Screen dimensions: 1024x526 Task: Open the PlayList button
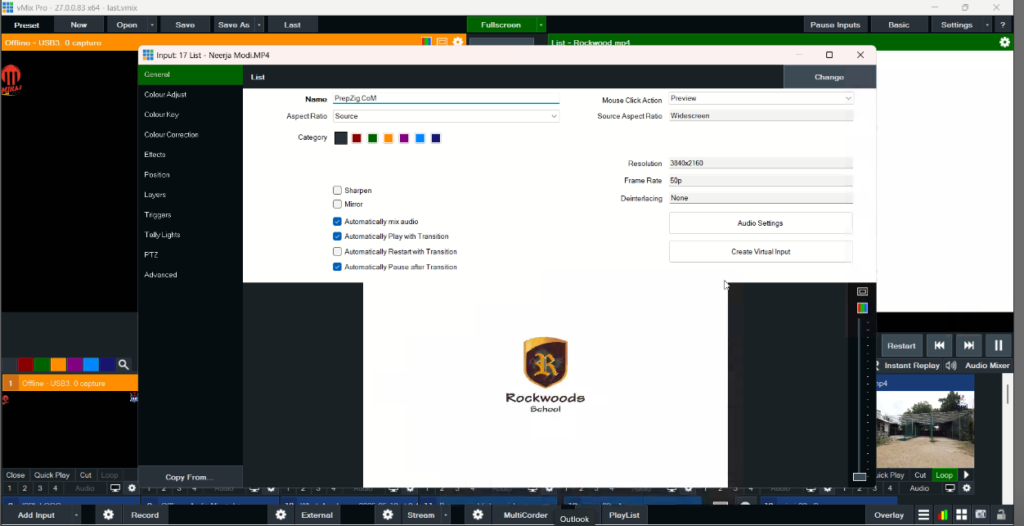[x=624, y=515]
